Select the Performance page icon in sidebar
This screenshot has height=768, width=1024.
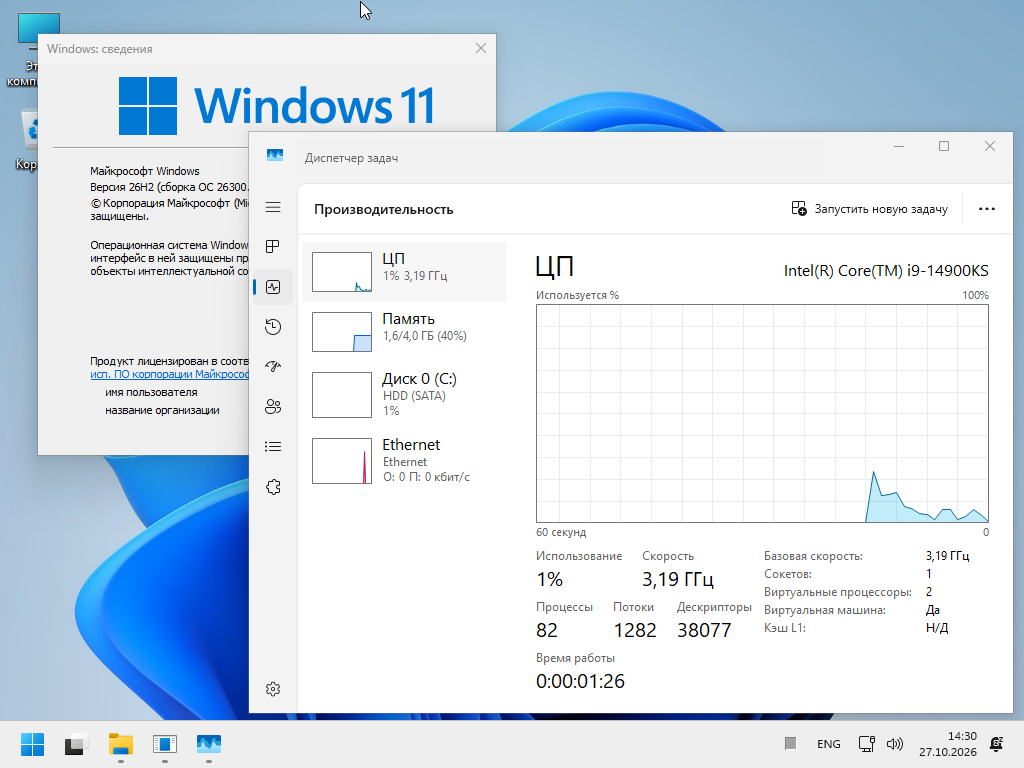[273, 287]
